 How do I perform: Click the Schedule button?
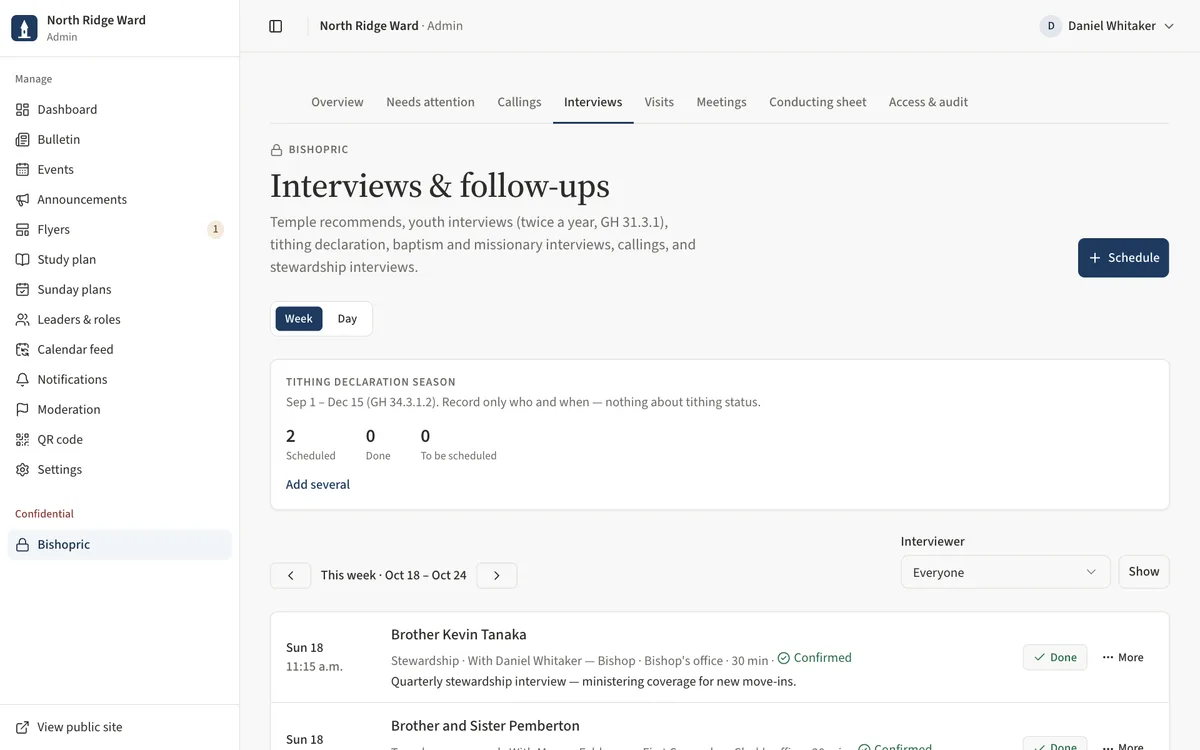point(1123,258)
